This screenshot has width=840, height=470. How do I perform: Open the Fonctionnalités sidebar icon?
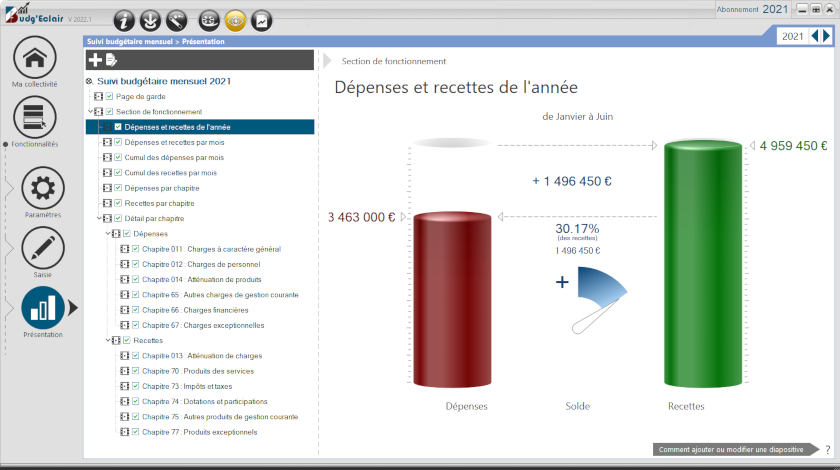(35, 117)
